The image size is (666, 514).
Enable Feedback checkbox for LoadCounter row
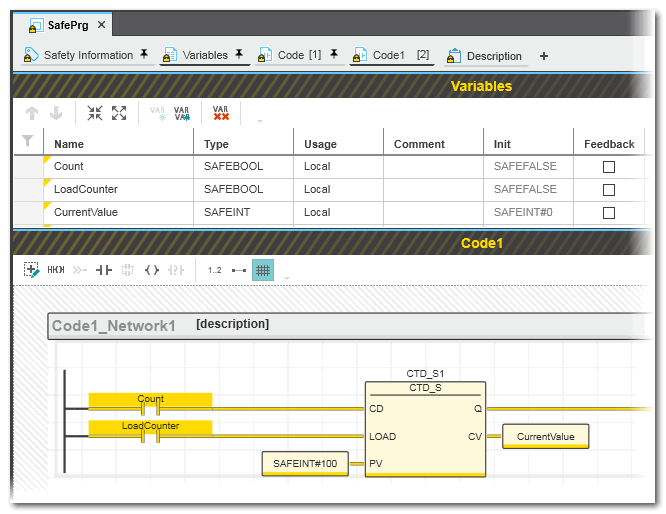608,190
